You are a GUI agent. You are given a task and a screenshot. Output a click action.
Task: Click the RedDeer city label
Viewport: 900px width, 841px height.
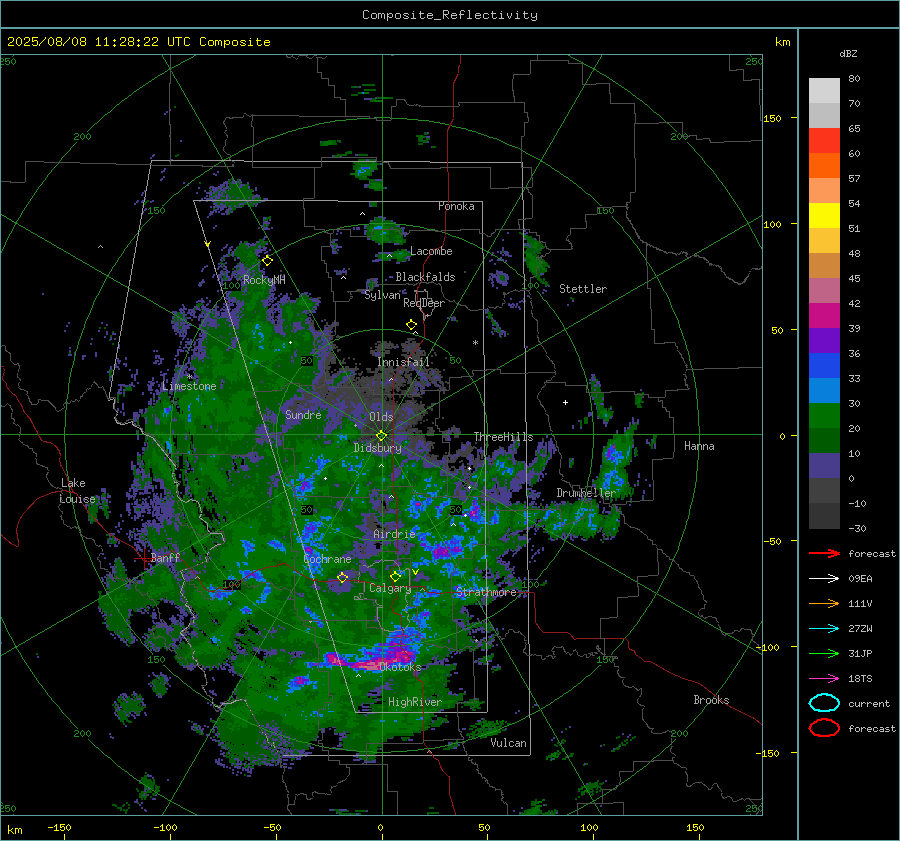click(424, 303)
